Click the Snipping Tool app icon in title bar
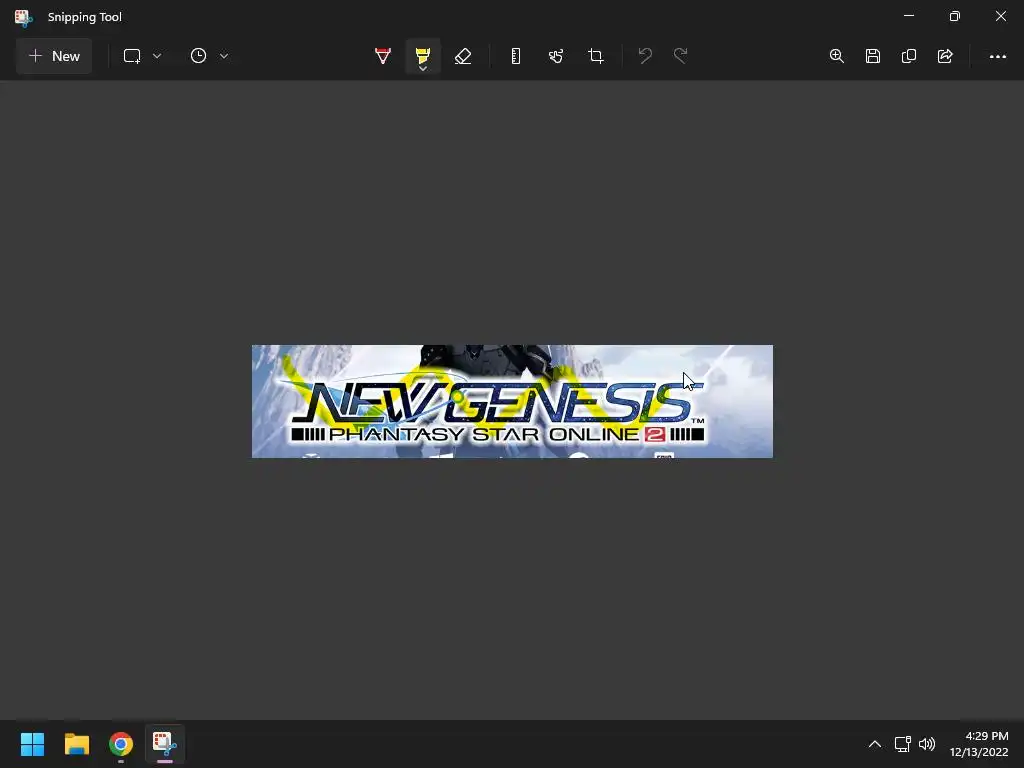Viewport: 1024px width, 768px height. pyautogui.click(x=24, y=17)
